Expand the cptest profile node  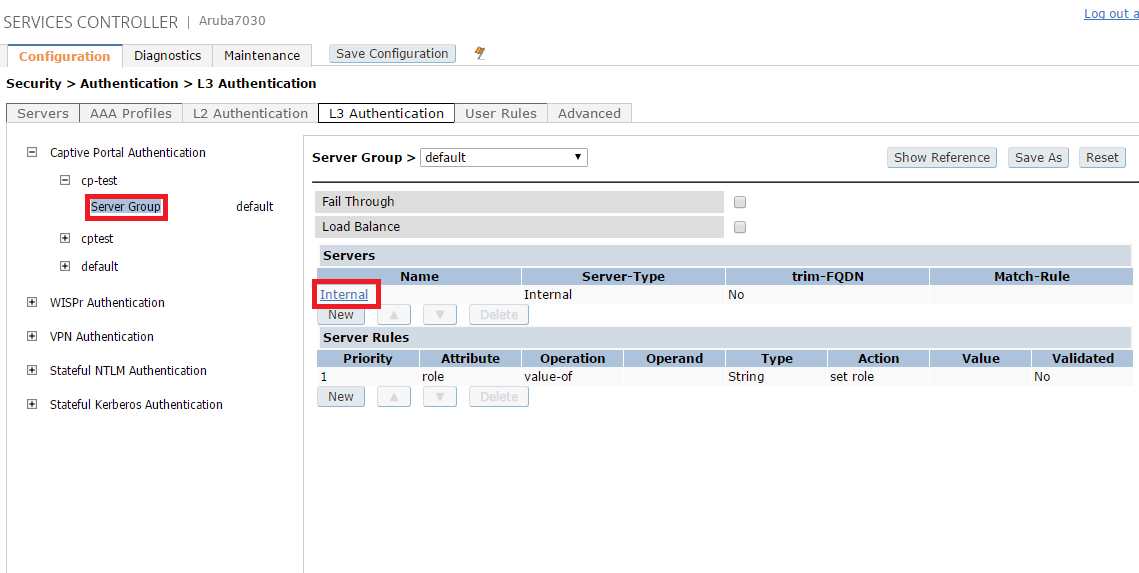(x=65, y=238)
